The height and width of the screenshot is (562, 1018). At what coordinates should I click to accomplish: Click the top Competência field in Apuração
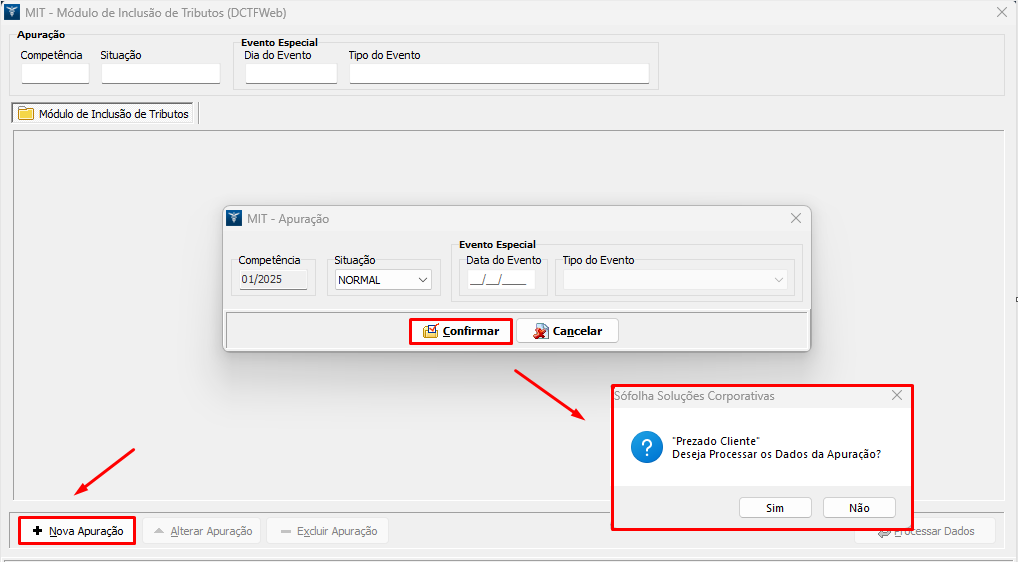click(55, 74)
